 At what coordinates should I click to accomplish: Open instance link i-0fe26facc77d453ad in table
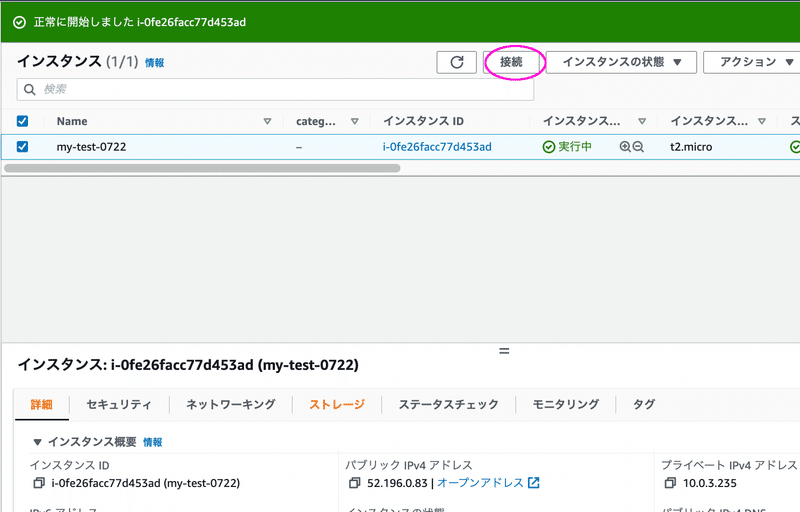click(x=437, y=147)
